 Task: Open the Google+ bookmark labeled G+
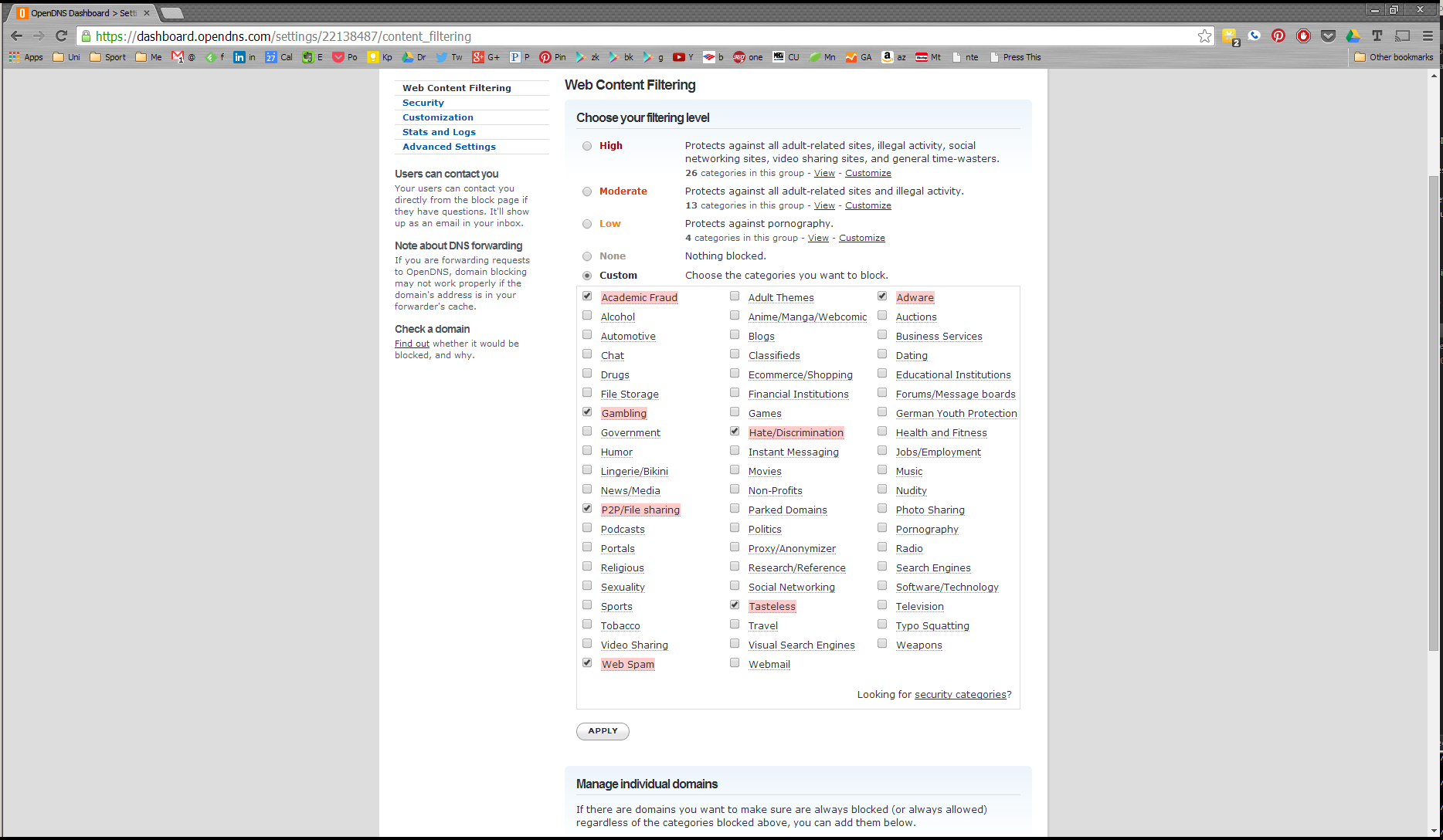(486, 57)
